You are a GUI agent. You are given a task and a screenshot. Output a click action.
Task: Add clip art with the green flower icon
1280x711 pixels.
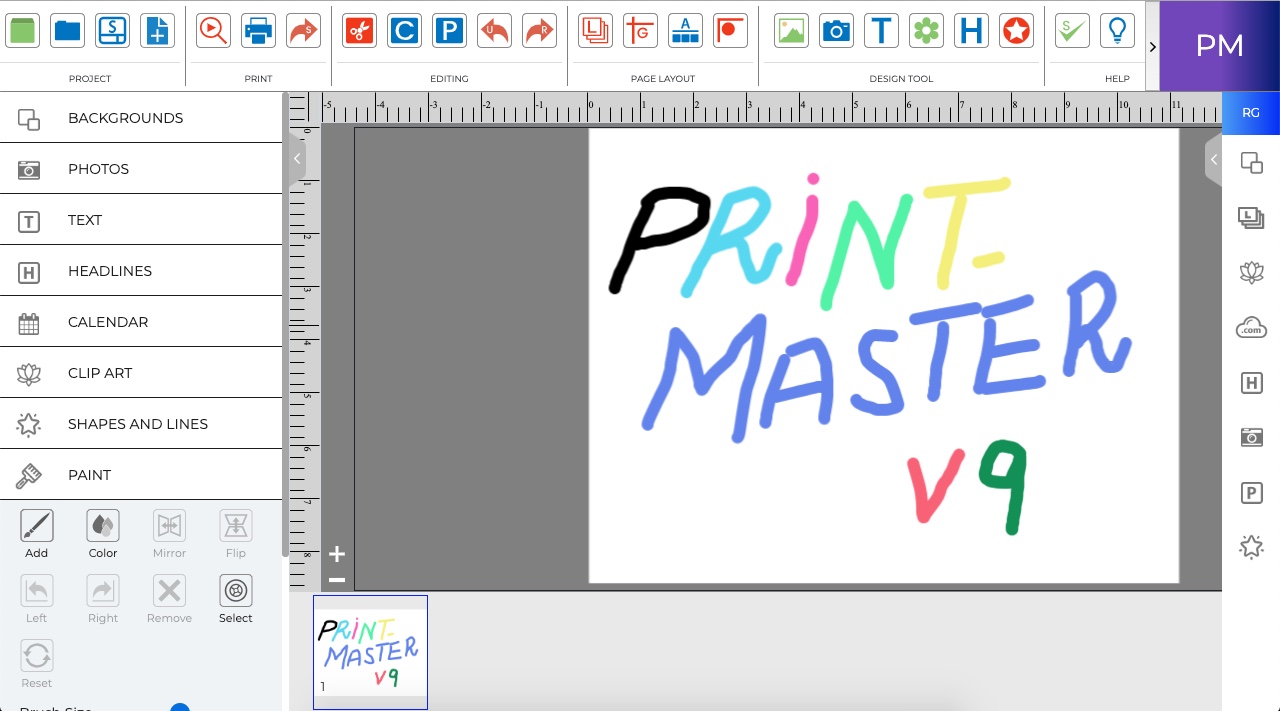(x=926, y=30)
